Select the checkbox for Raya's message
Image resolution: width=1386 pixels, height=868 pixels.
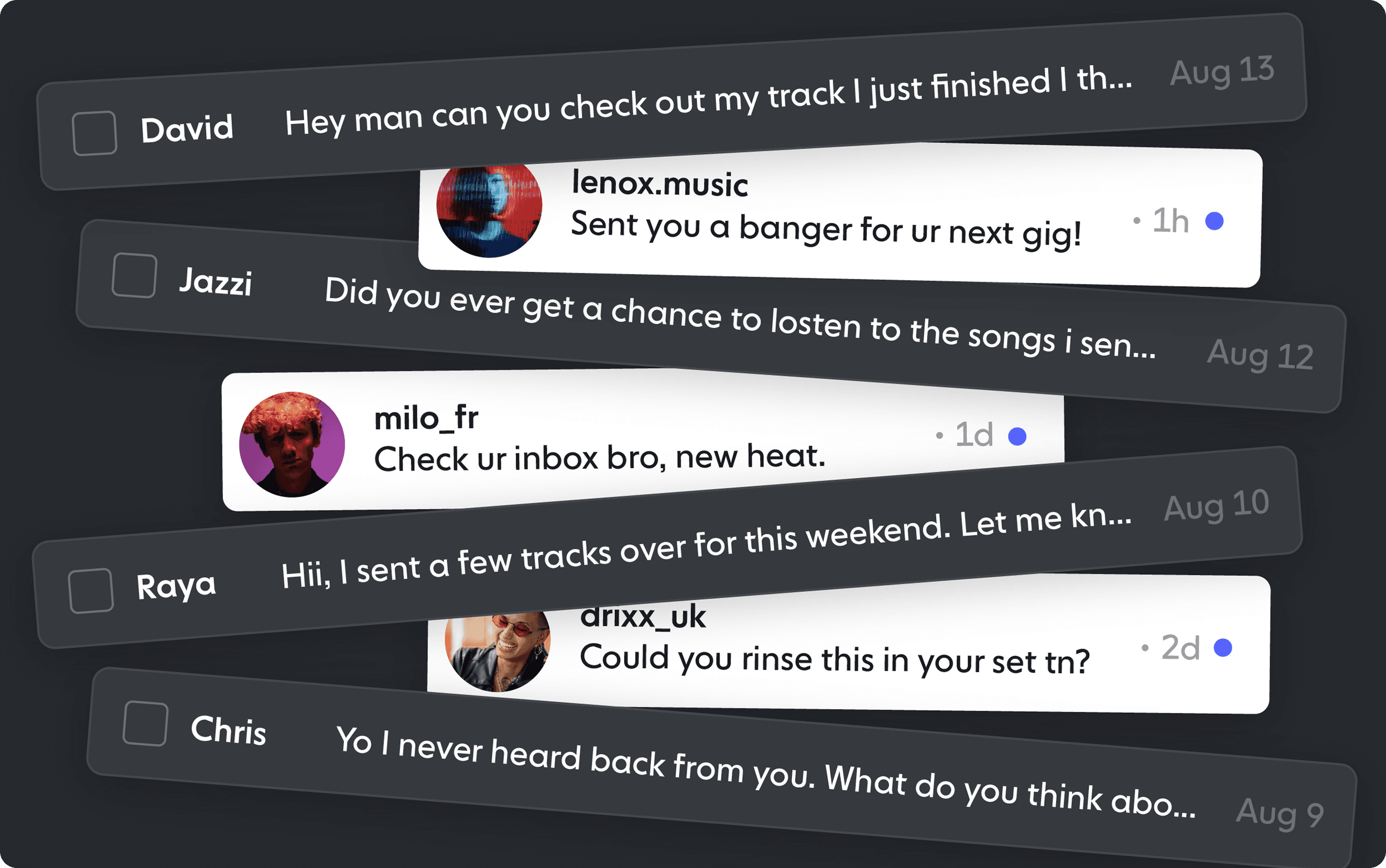click(91, 591)
